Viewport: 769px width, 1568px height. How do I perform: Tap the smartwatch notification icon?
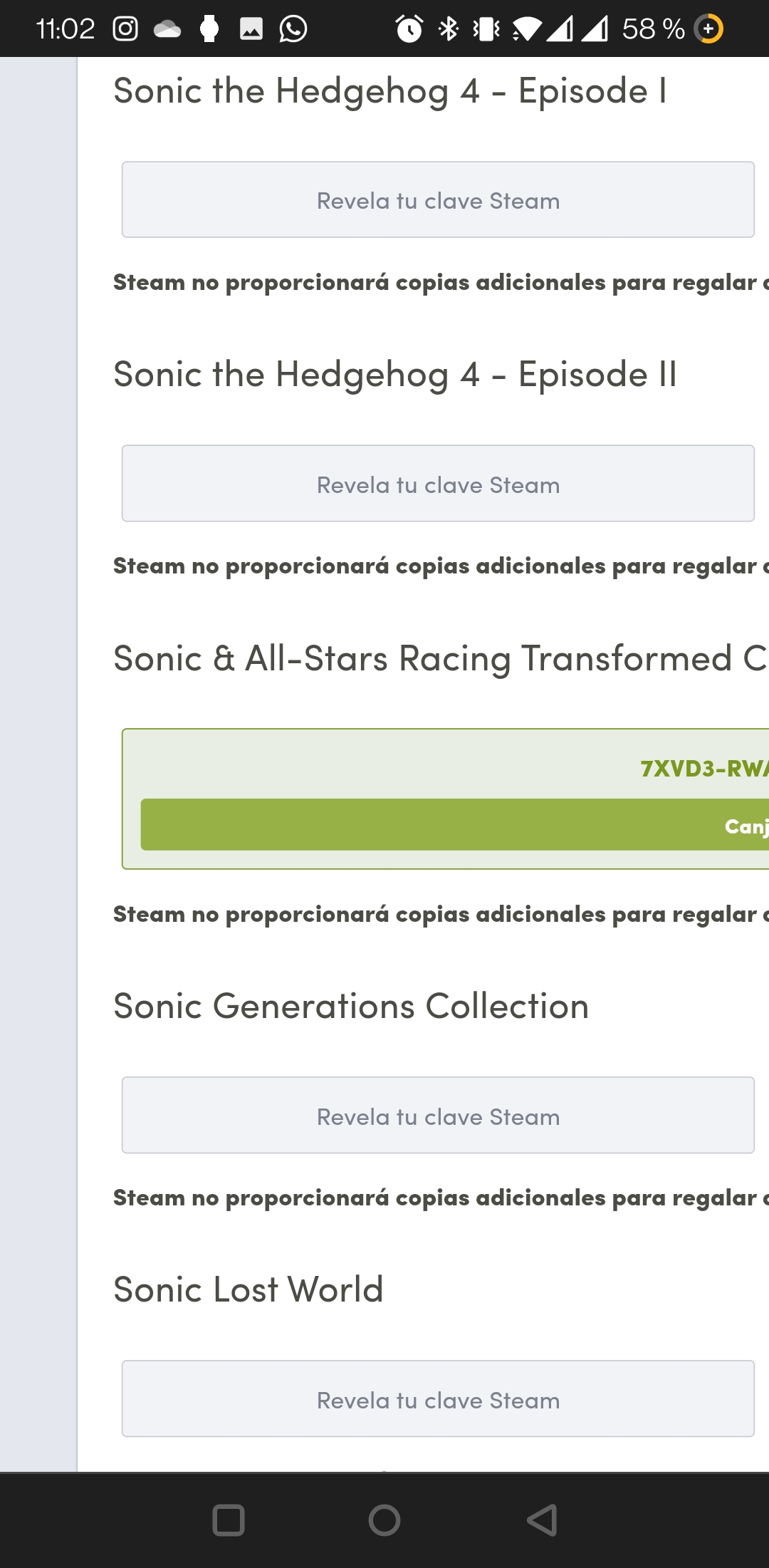(209, 29)
